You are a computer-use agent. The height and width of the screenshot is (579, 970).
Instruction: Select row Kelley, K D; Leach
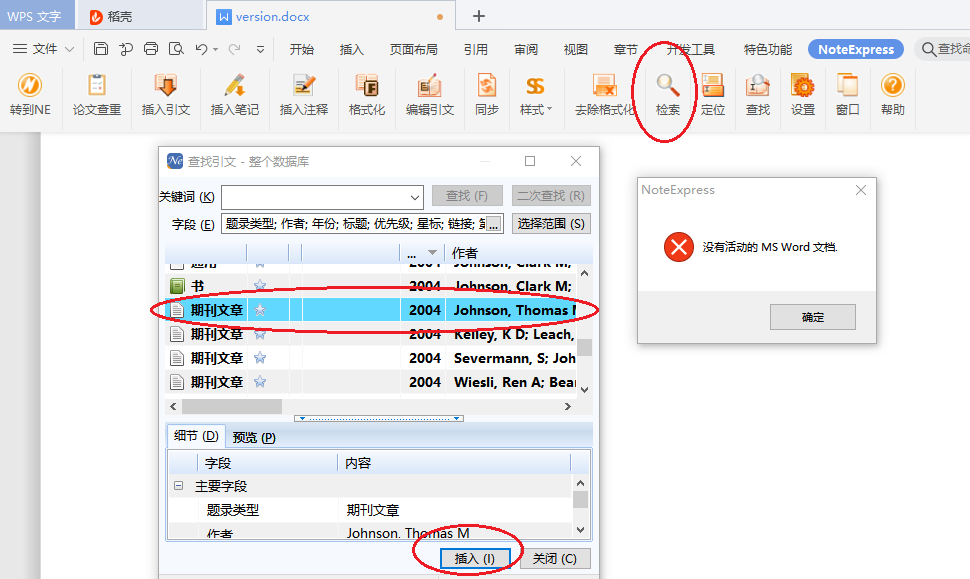click(x=371, y=334)
